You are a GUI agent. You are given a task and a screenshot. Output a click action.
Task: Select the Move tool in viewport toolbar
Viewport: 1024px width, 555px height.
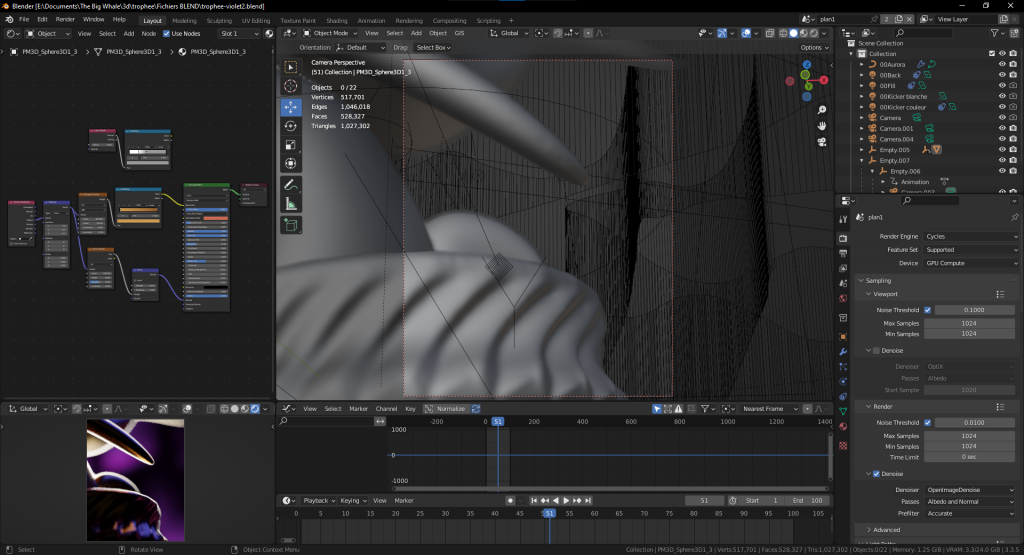tap(290, 106)
